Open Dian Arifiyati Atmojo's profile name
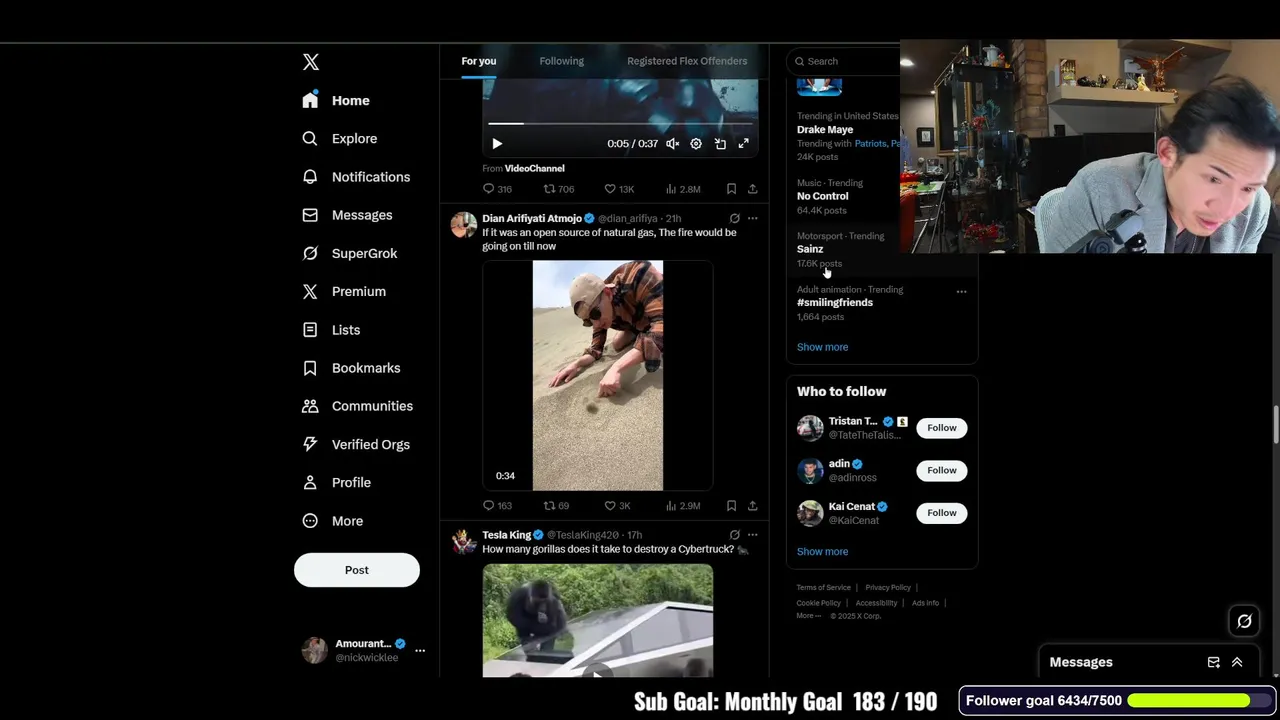Screen dimensions: 1280x720 click(x=532, y=218)
